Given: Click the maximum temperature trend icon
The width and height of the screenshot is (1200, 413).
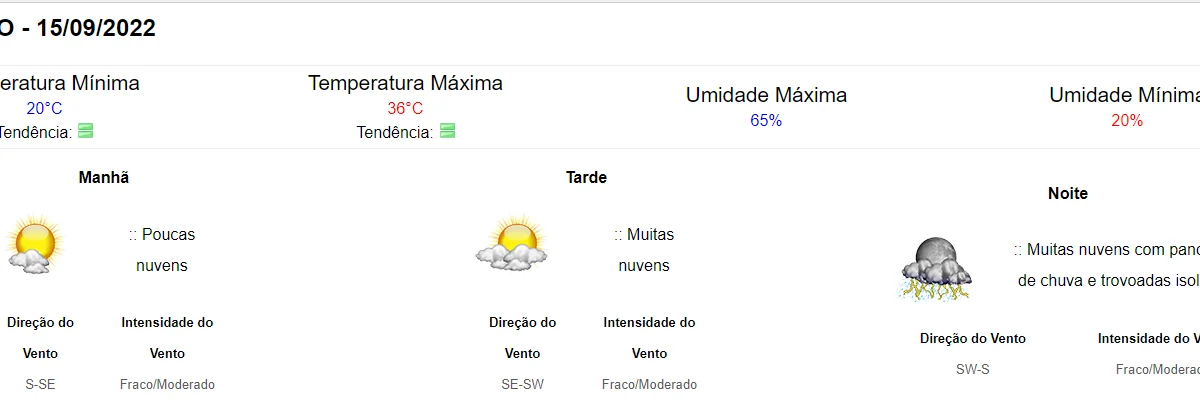Looking at the screenshot, I should point(447,131).
